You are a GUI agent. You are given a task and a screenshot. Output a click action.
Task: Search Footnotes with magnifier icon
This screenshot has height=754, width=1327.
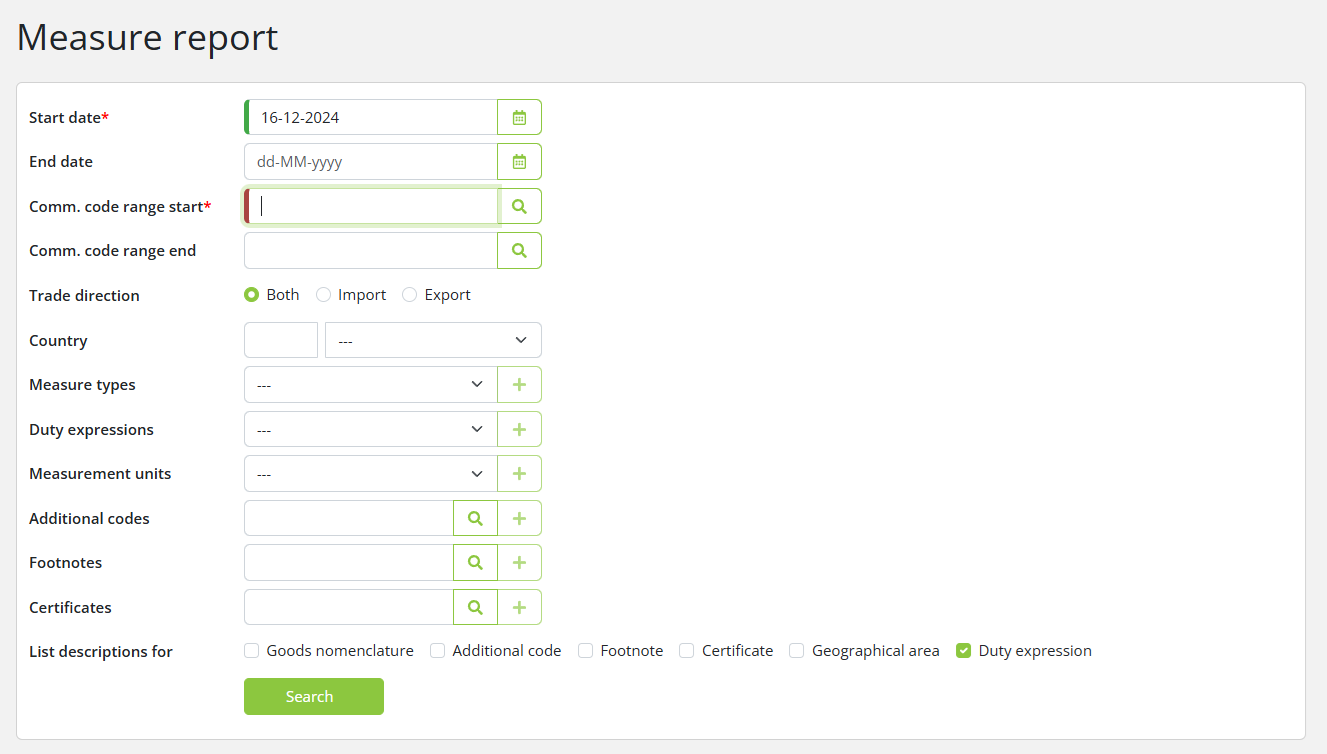point(475,563)
